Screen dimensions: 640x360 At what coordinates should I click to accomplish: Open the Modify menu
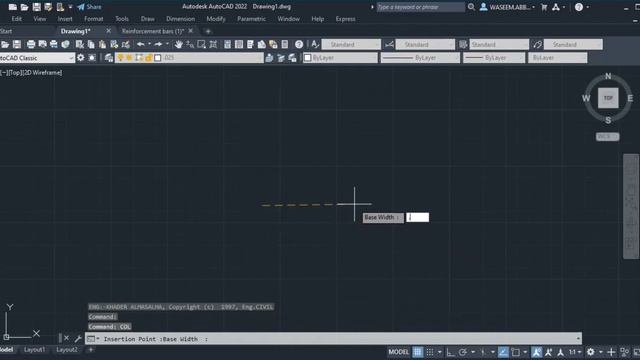point(216,19)
